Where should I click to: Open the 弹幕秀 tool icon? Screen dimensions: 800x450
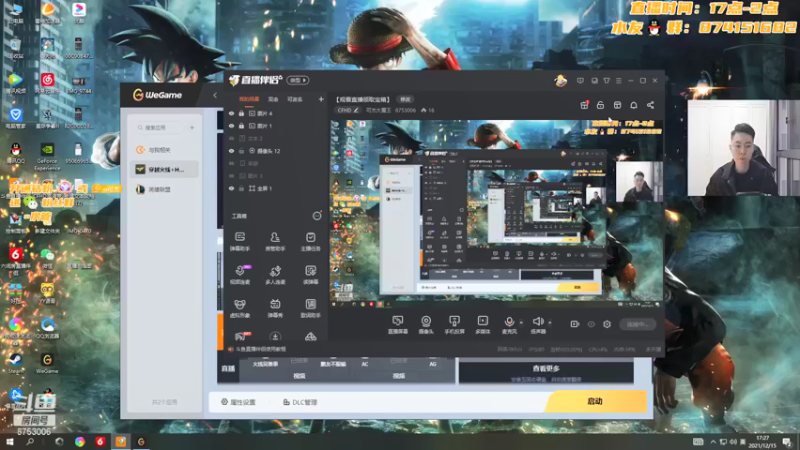(275, 308)
